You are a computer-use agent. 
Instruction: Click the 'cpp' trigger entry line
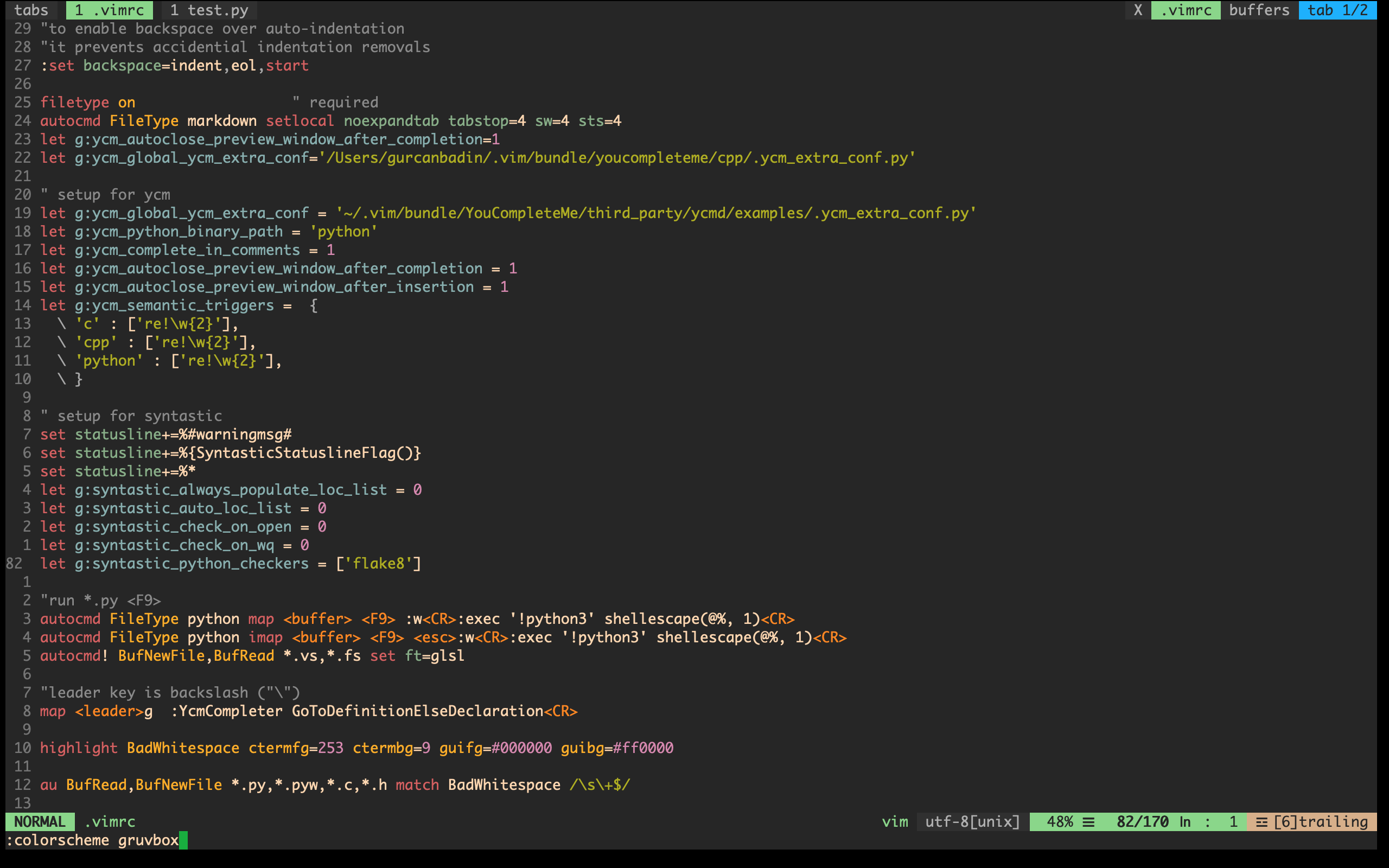156,342
